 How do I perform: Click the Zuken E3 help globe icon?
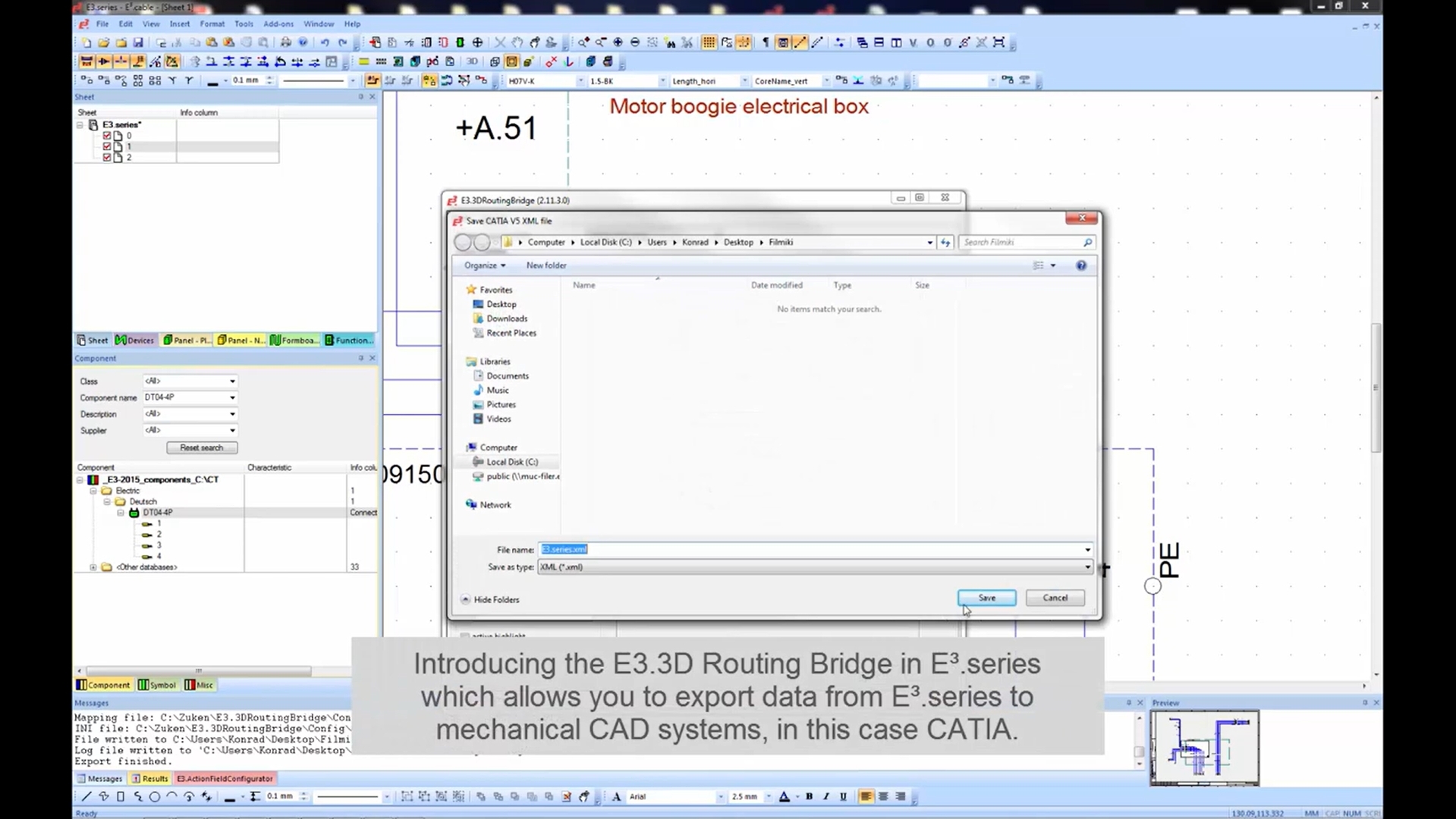(303, 42)
